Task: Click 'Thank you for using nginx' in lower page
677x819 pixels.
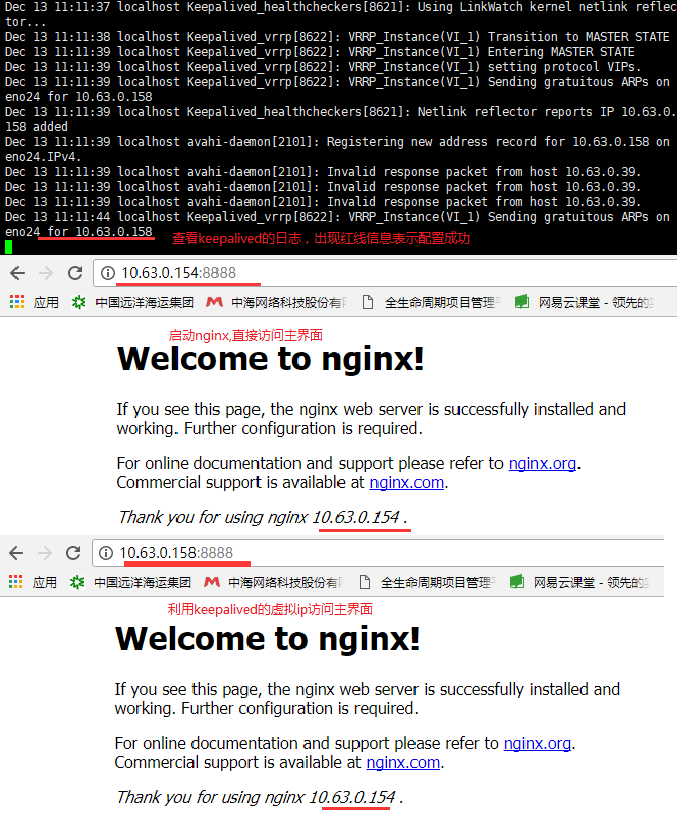Action: pyautogui.click(x=210, y=797)
